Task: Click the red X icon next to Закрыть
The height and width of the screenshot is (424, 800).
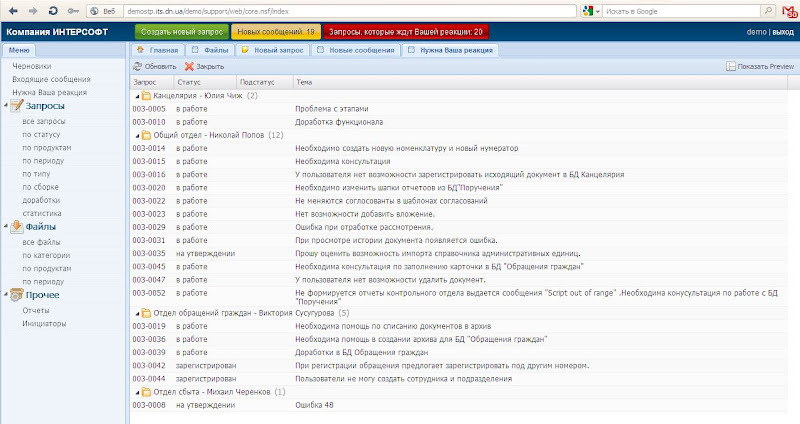Action: 189,66
